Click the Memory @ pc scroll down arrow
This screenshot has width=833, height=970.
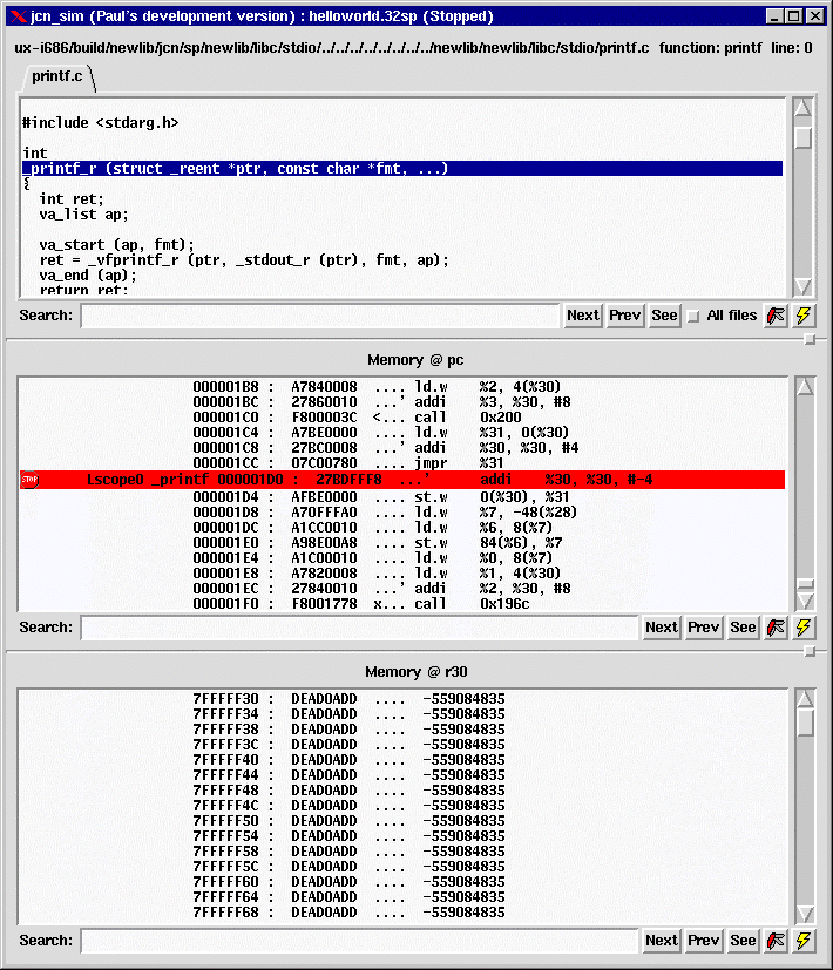pyautogui.click(x=803, y=600)
